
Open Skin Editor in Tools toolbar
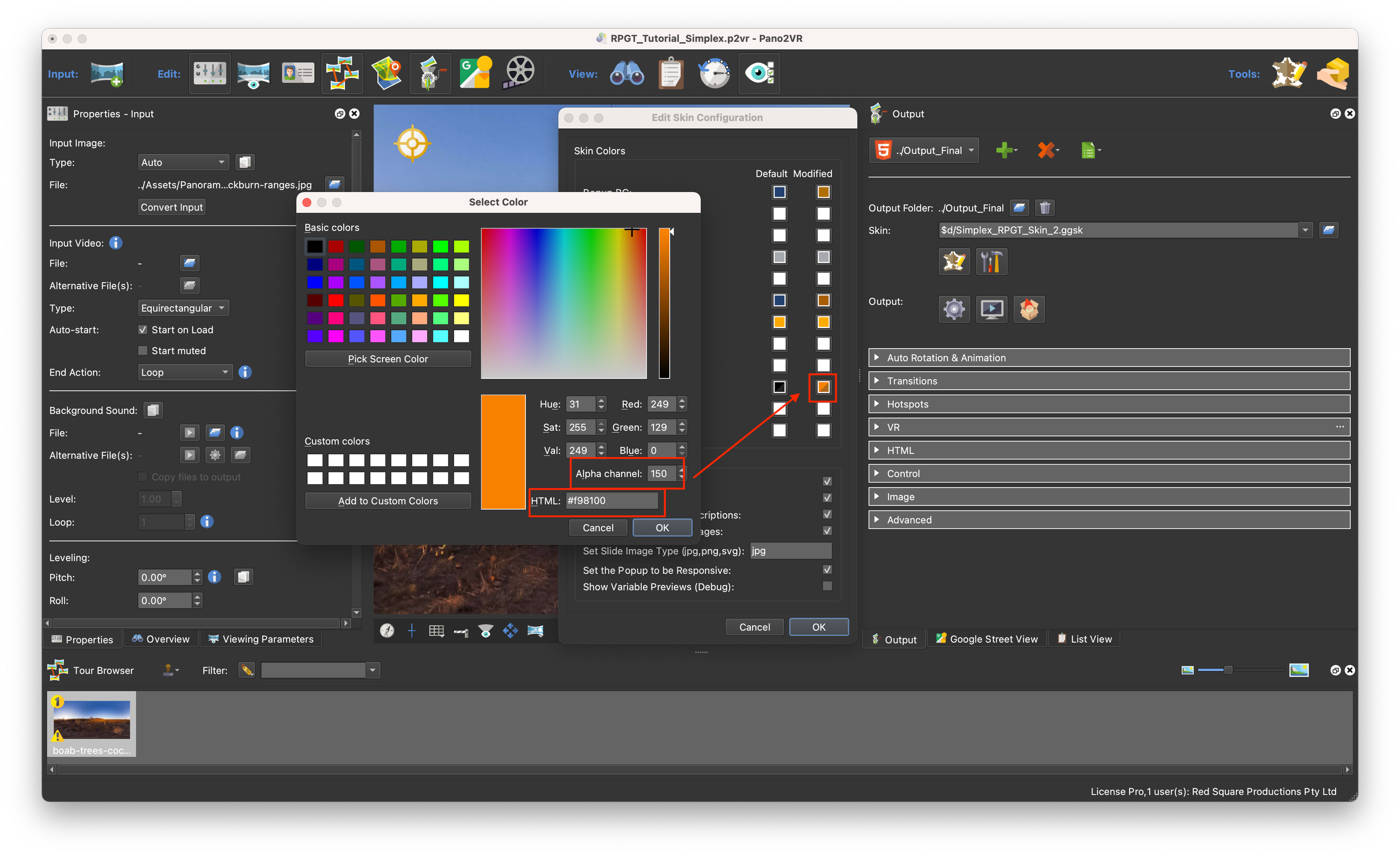click(x=1288, y=73)
